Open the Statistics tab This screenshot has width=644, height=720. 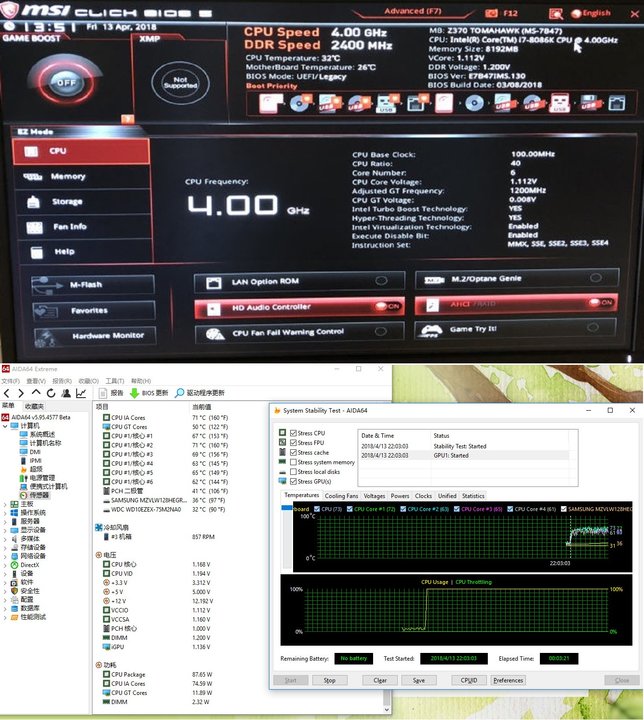coord(473,496)
